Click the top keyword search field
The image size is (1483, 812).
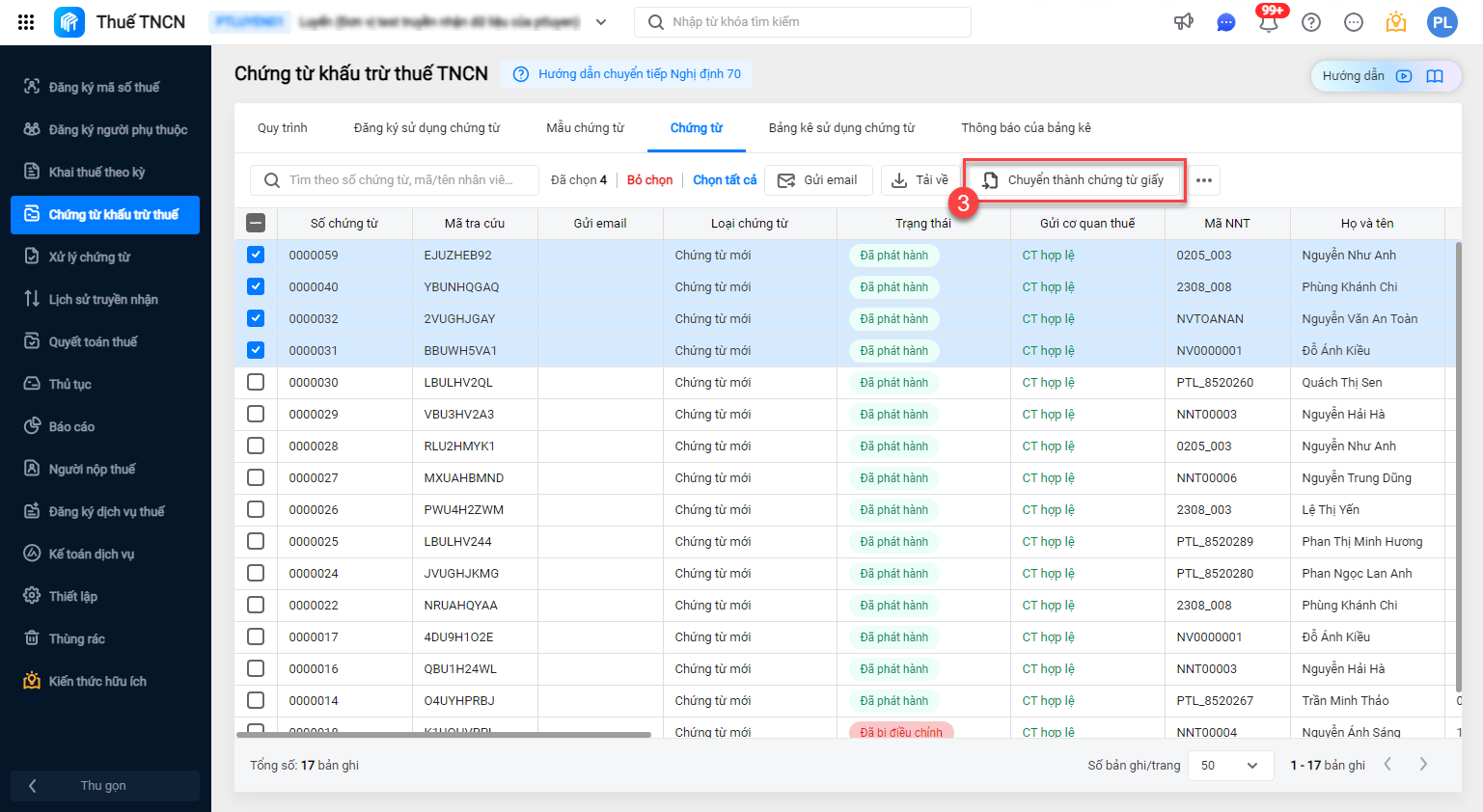[803, 22]
